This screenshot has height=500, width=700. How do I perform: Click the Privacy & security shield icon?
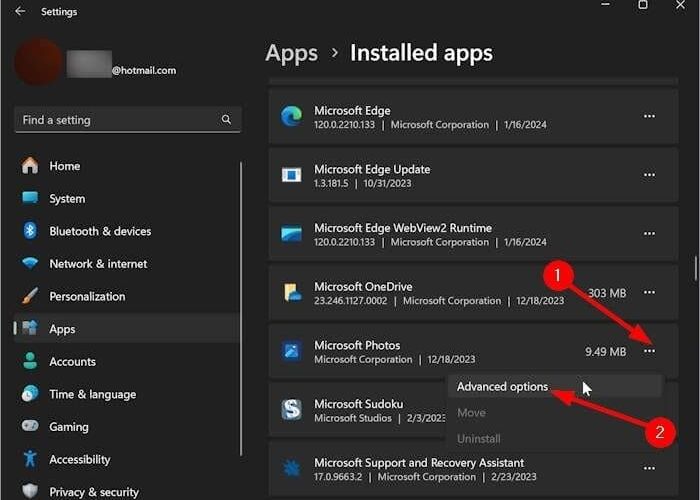coord(30,491)
